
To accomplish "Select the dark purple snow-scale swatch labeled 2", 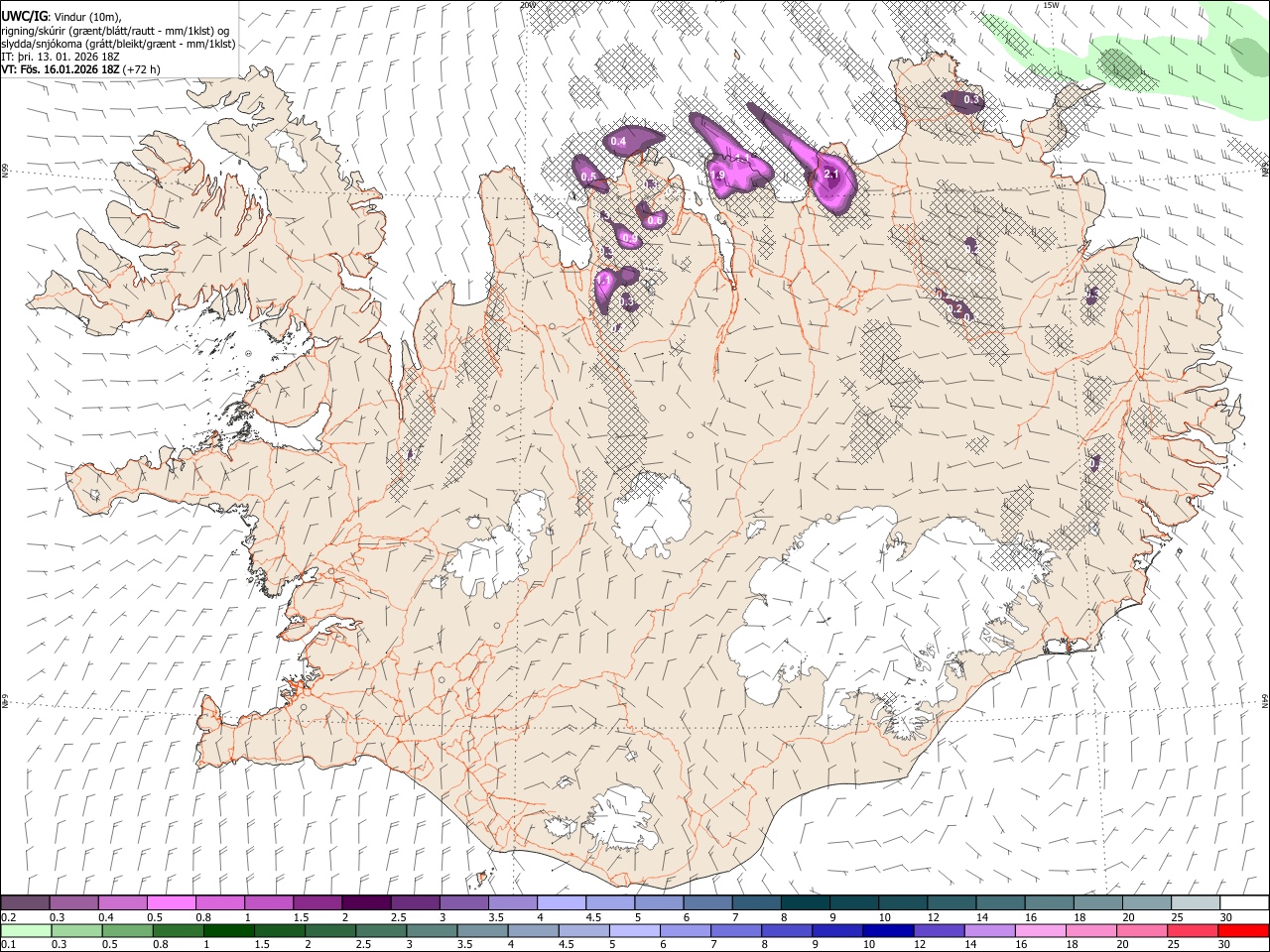I will (366, 903).
